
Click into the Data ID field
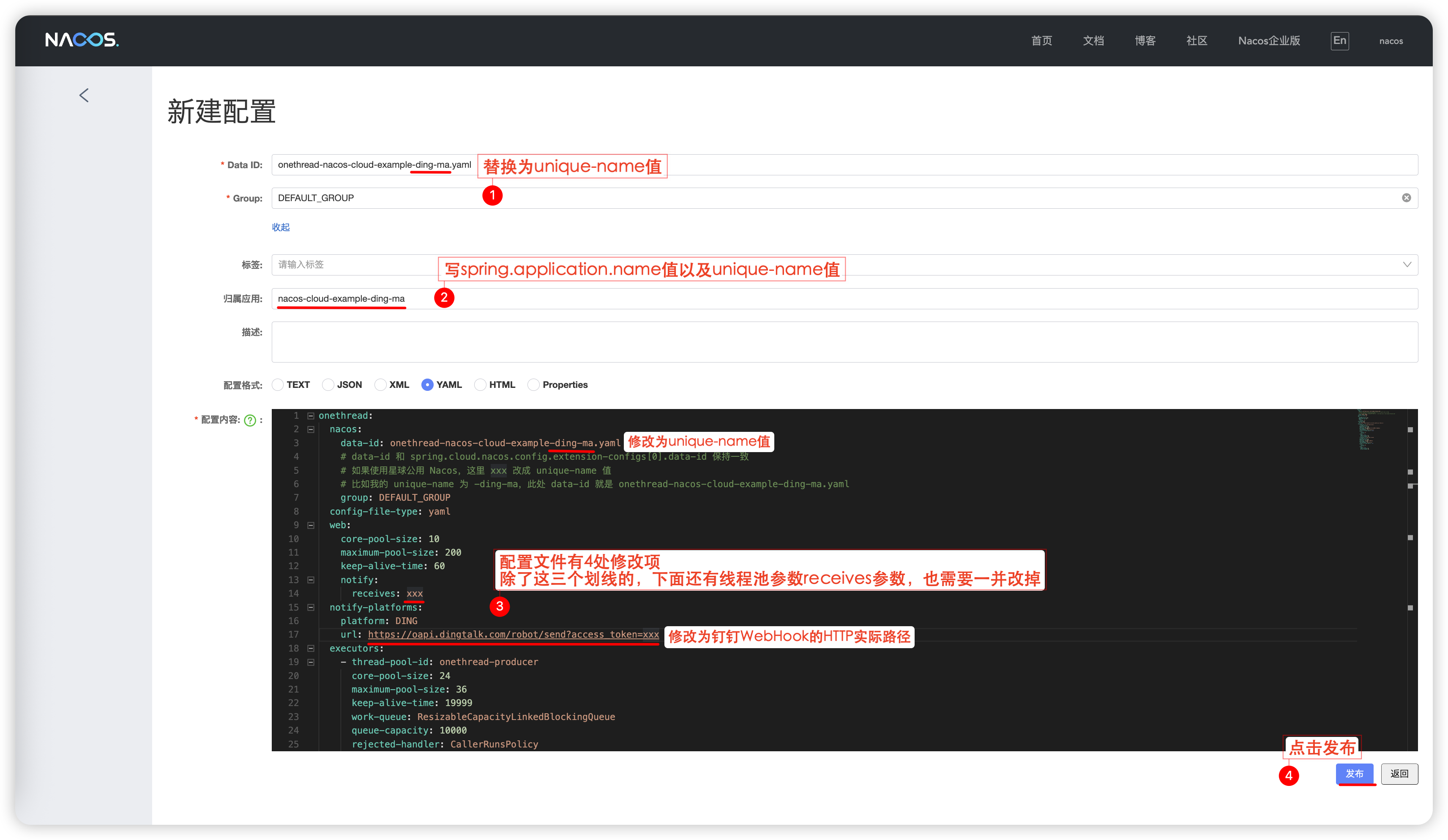point(844,165)
